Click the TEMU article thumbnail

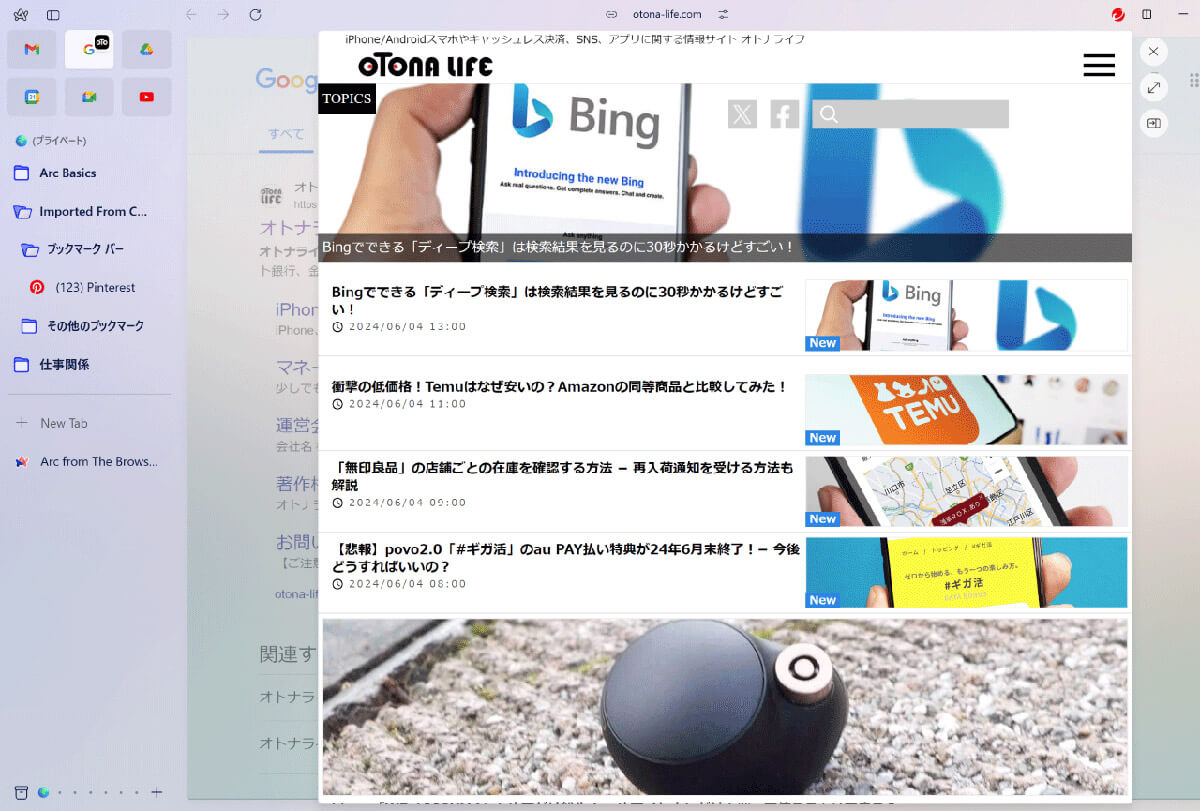966,410
